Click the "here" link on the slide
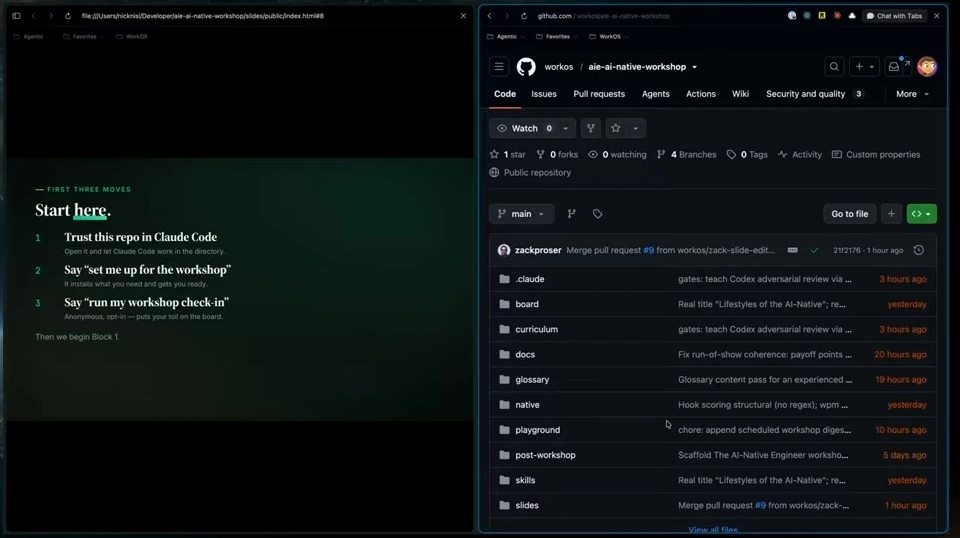This screenshot has height=538, width=960. pyautogui.click(x=90, y=211)
